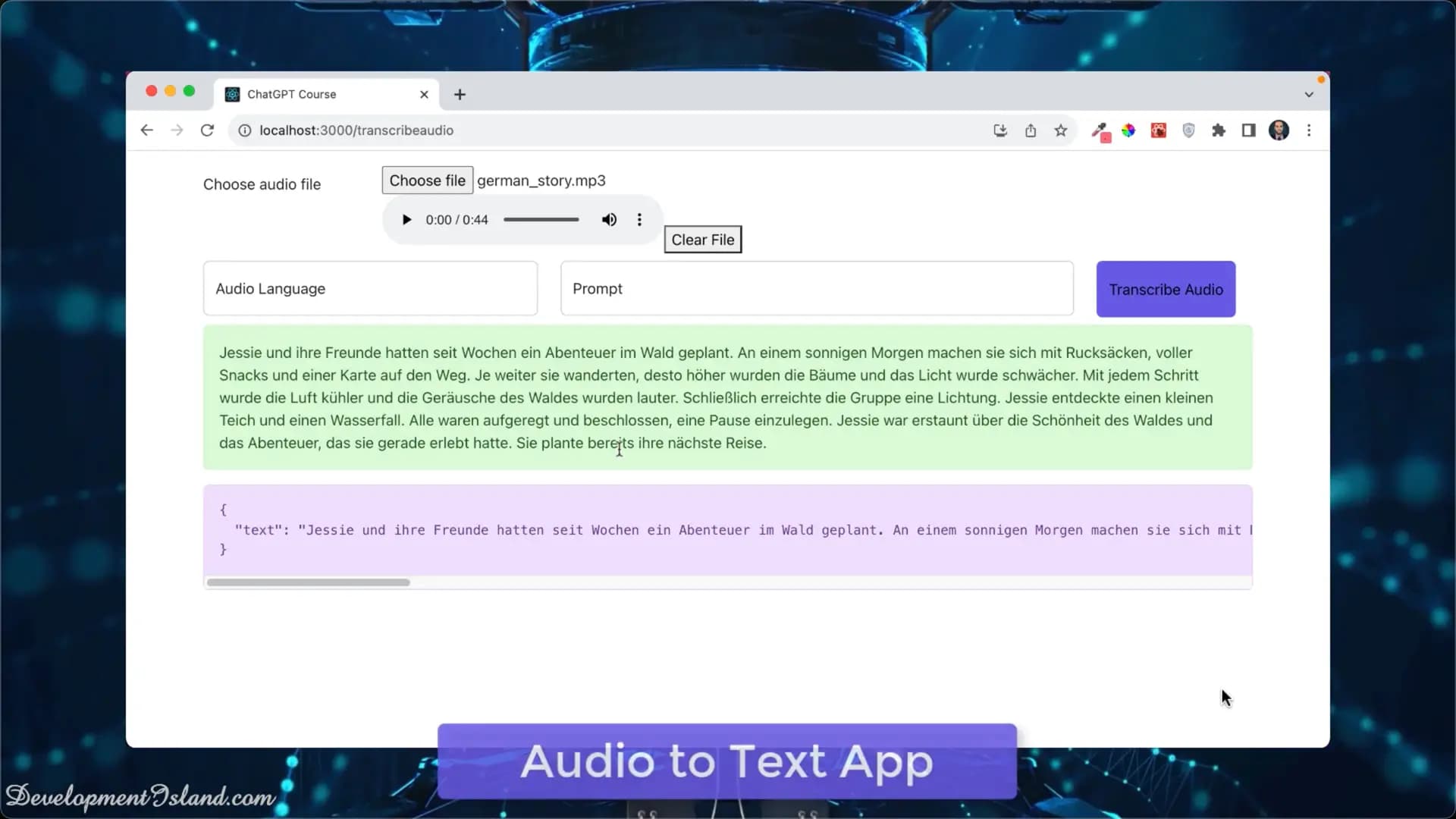
Task: Click inside the Prompt input field
Action: click(x=817, y=288)
